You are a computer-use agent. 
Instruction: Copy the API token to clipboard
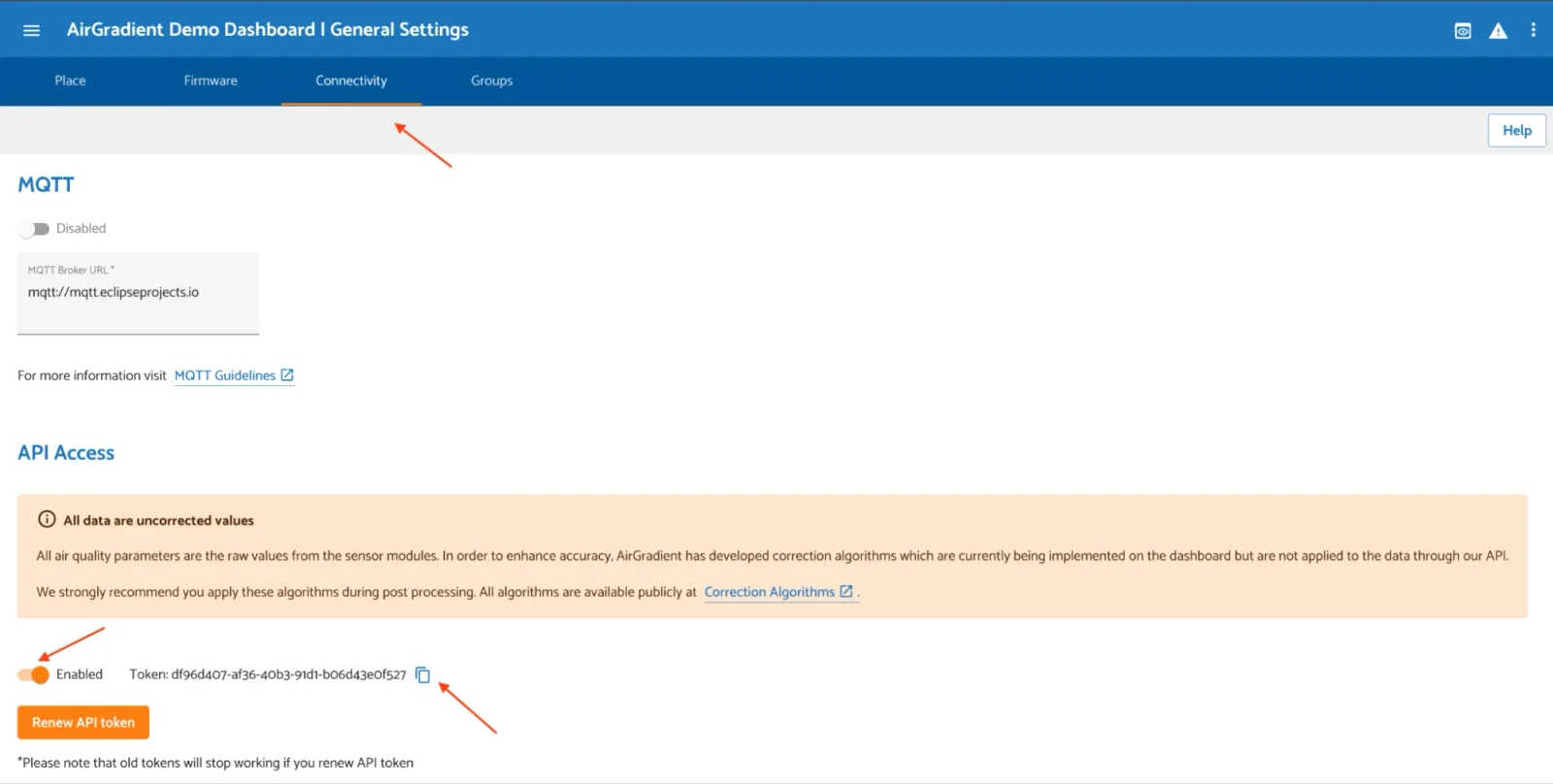coord(423,675)
